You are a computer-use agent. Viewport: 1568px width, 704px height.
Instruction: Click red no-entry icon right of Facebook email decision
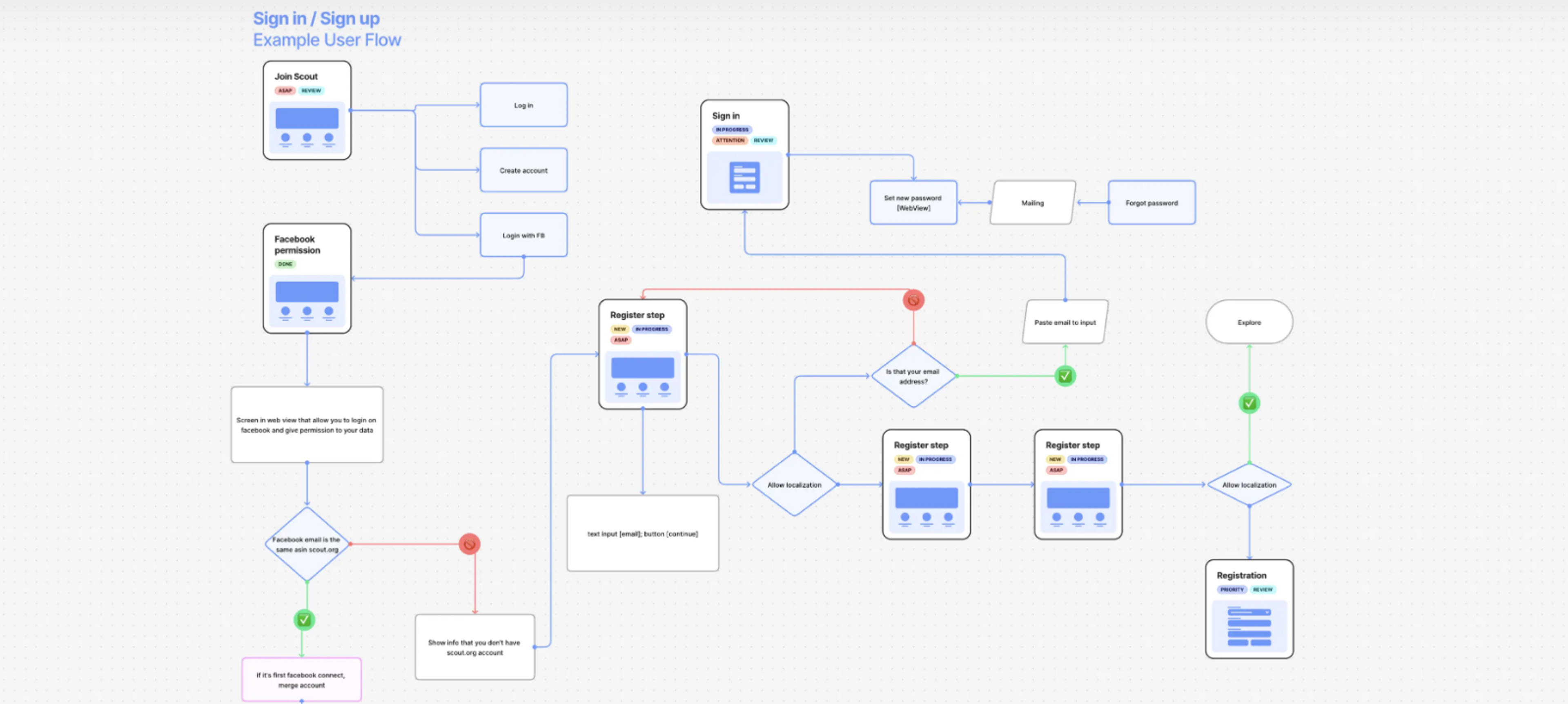pyautogui.click(x=469, y=544)
